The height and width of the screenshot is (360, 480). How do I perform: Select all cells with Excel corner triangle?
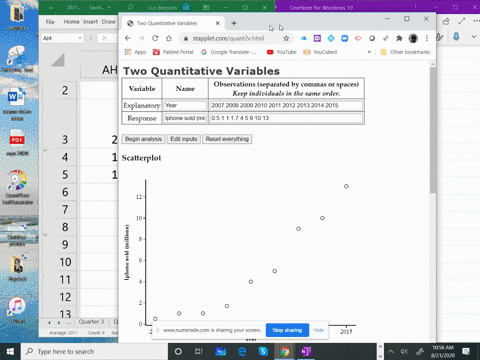click(58, 60)
